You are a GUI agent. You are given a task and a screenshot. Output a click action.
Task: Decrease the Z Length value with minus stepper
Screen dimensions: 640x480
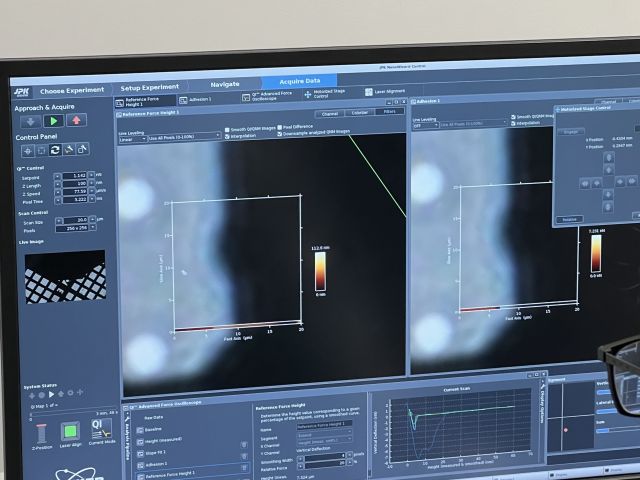pyautogui.click(x=58, y=184)
